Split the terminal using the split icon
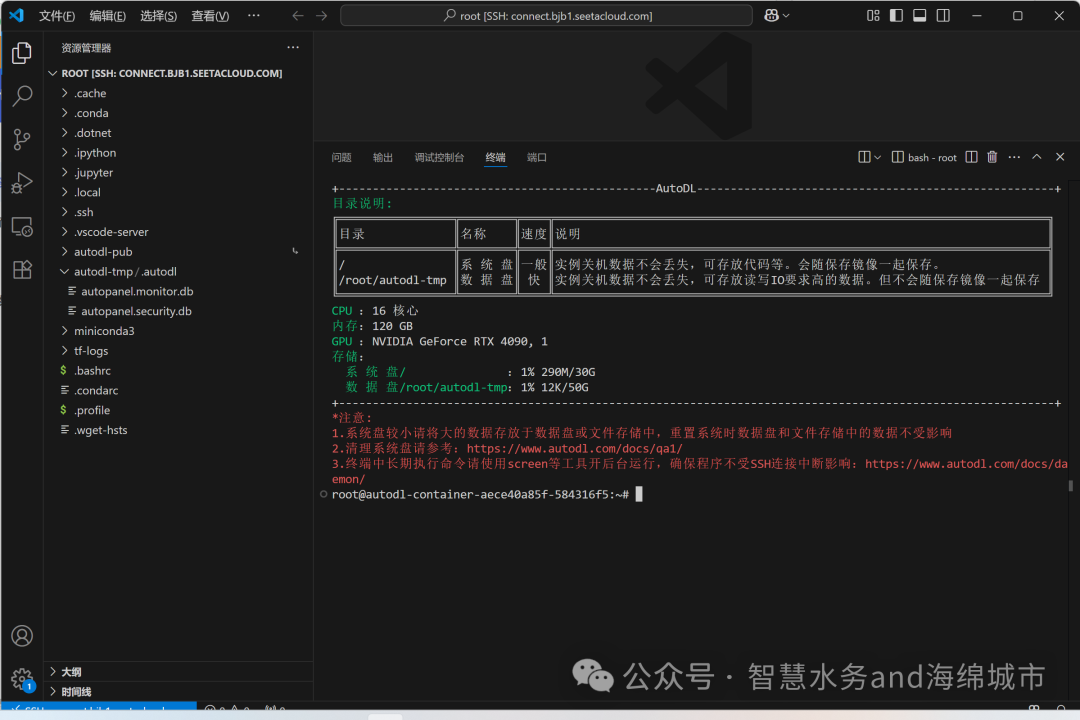1080x720 pixels. (971, 157)
